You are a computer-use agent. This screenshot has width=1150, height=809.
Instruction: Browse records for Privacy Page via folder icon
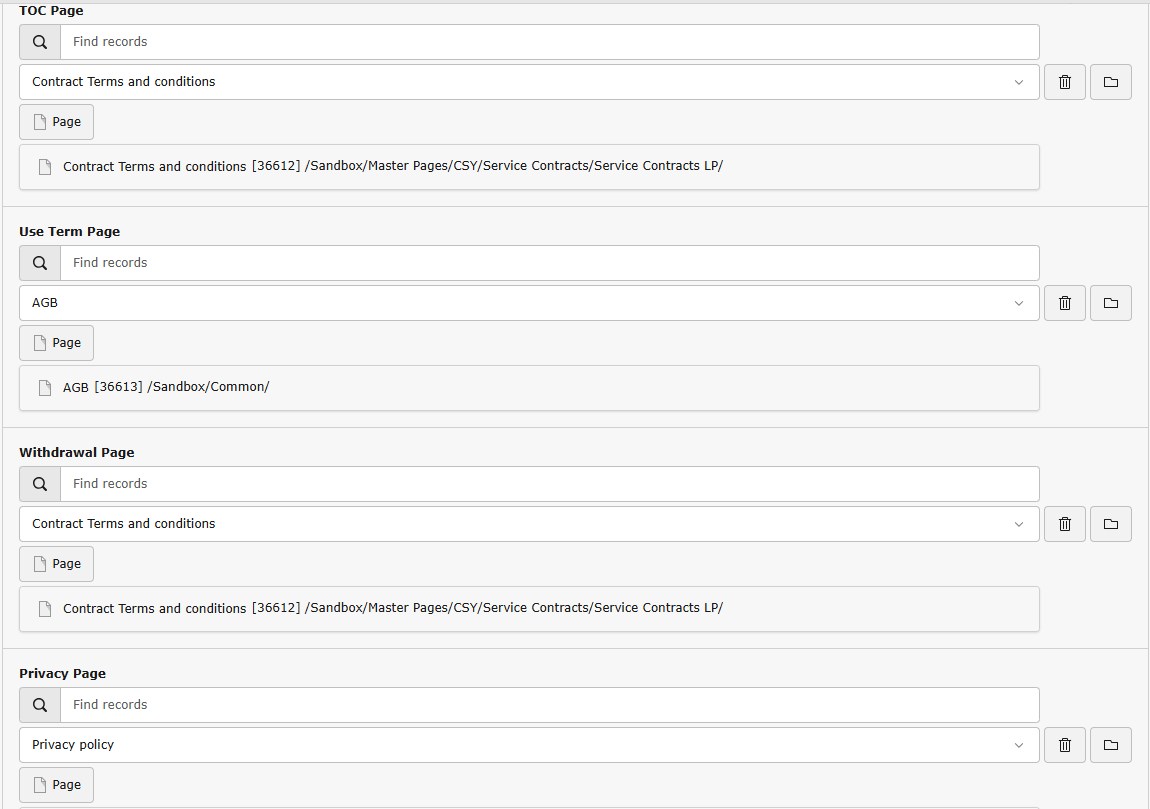click(1110, 745)
